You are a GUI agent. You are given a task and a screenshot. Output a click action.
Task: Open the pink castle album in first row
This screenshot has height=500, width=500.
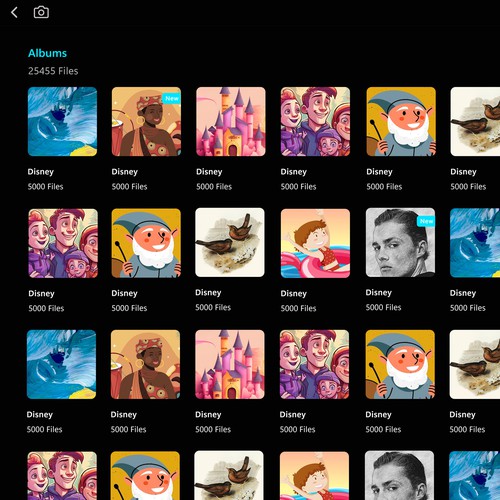coord(231,122)
